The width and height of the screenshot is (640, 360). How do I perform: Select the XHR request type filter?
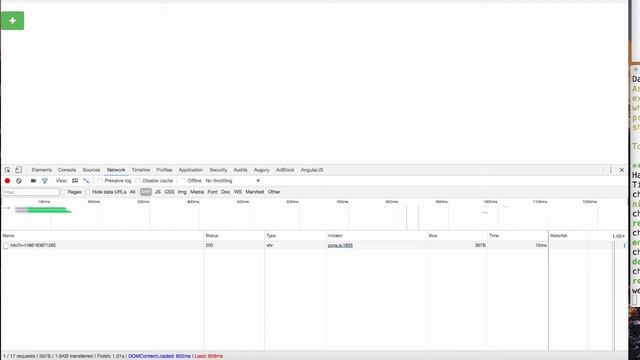146,192
